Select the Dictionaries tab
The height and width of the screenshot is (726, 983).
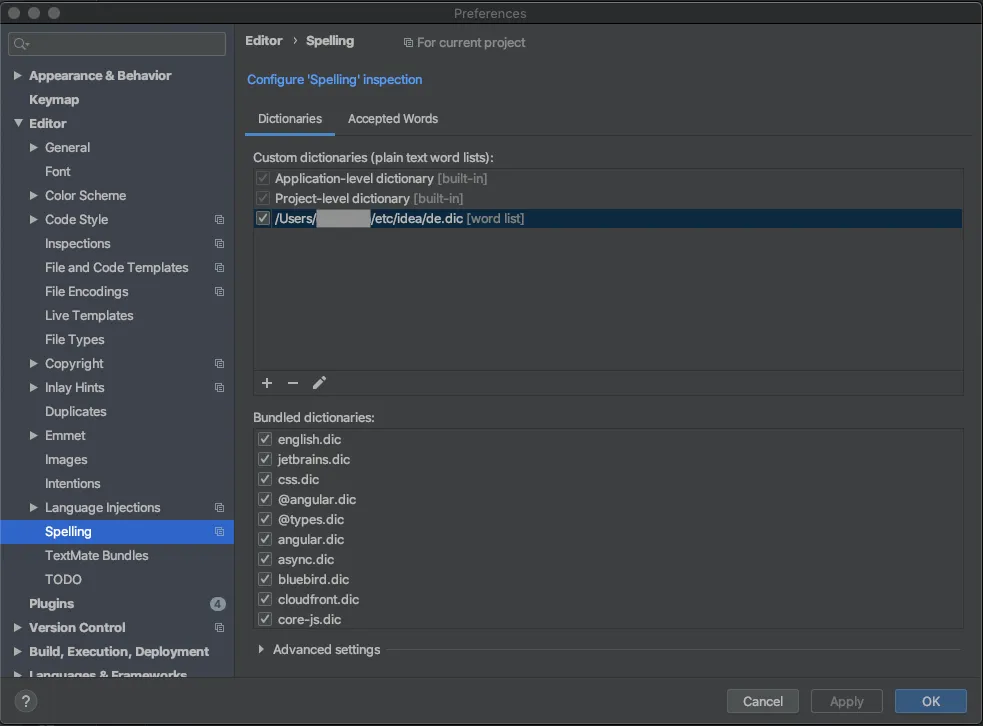point(290,119)
